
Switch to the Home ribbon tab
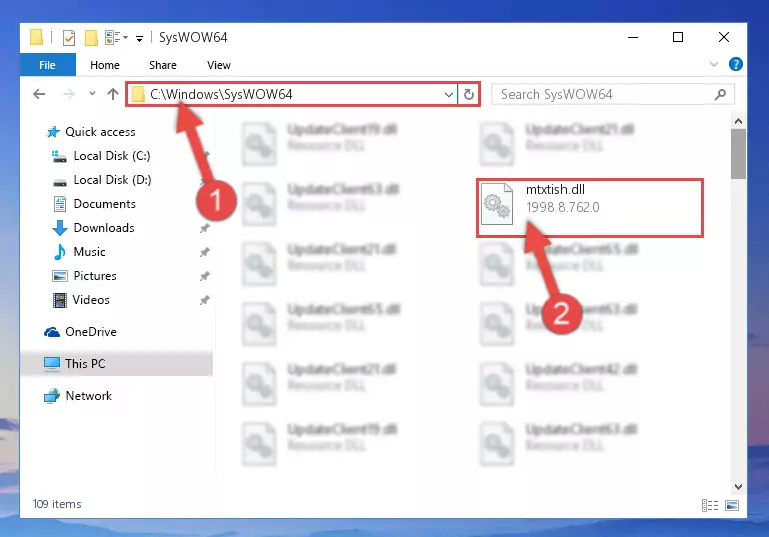coord(104,65)
